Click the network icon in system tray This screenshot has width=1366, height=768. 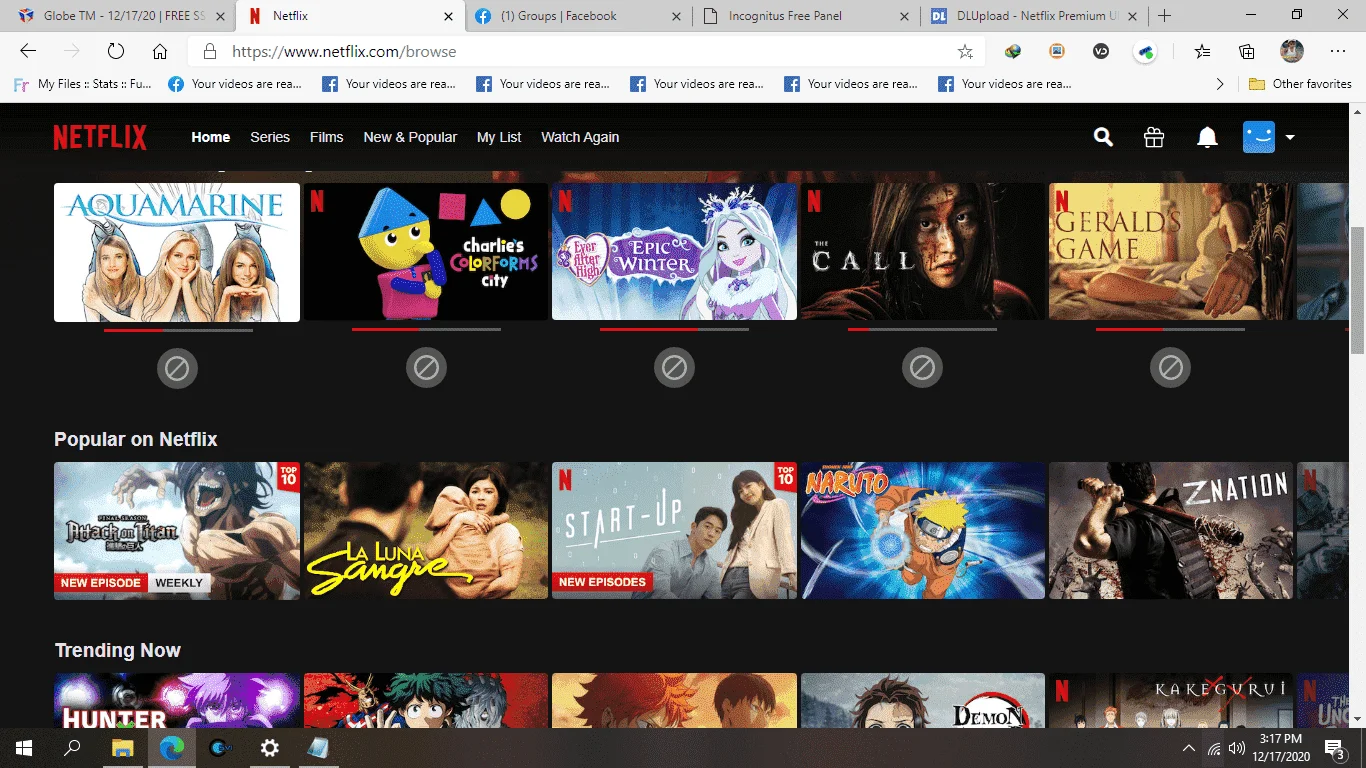[1214, 748]
